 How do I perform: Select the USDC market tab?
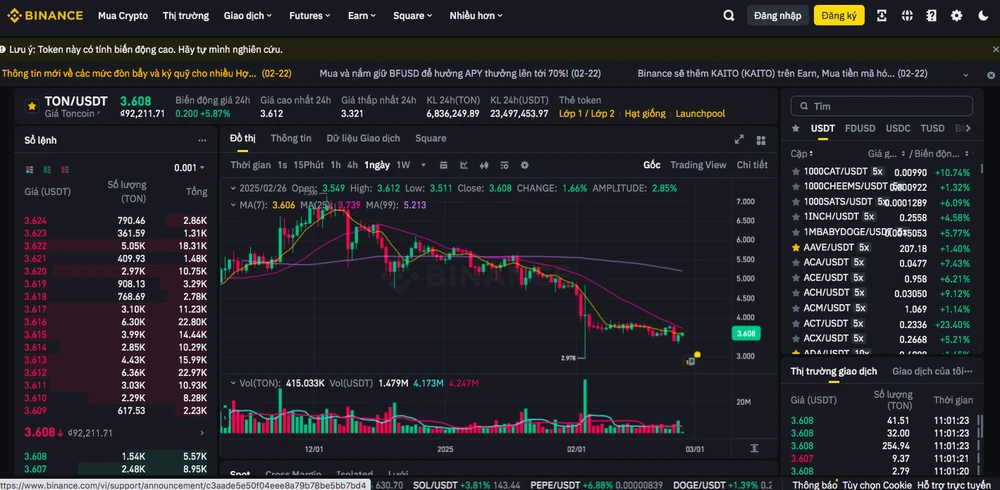898,128
